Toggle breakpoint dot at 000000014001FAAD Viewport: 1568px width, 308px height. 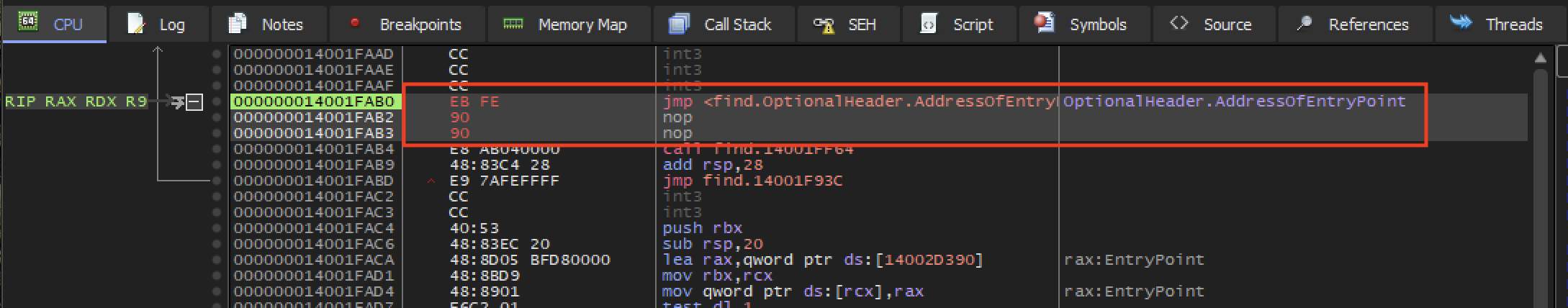click(217, 54)
